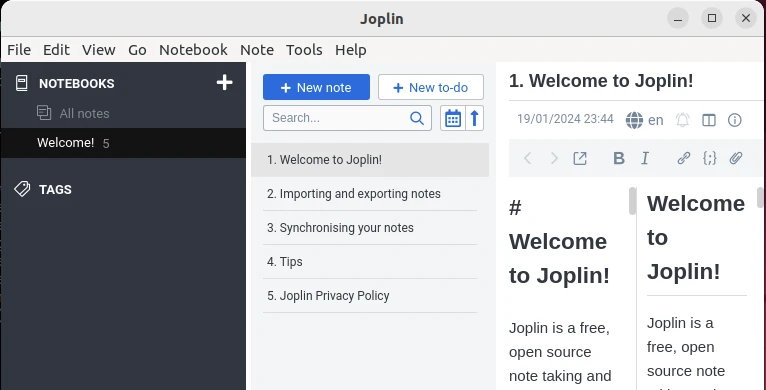Click the Notebooks book icon
The width and height of the screenshot is (766, 390).
pos(21,83)
